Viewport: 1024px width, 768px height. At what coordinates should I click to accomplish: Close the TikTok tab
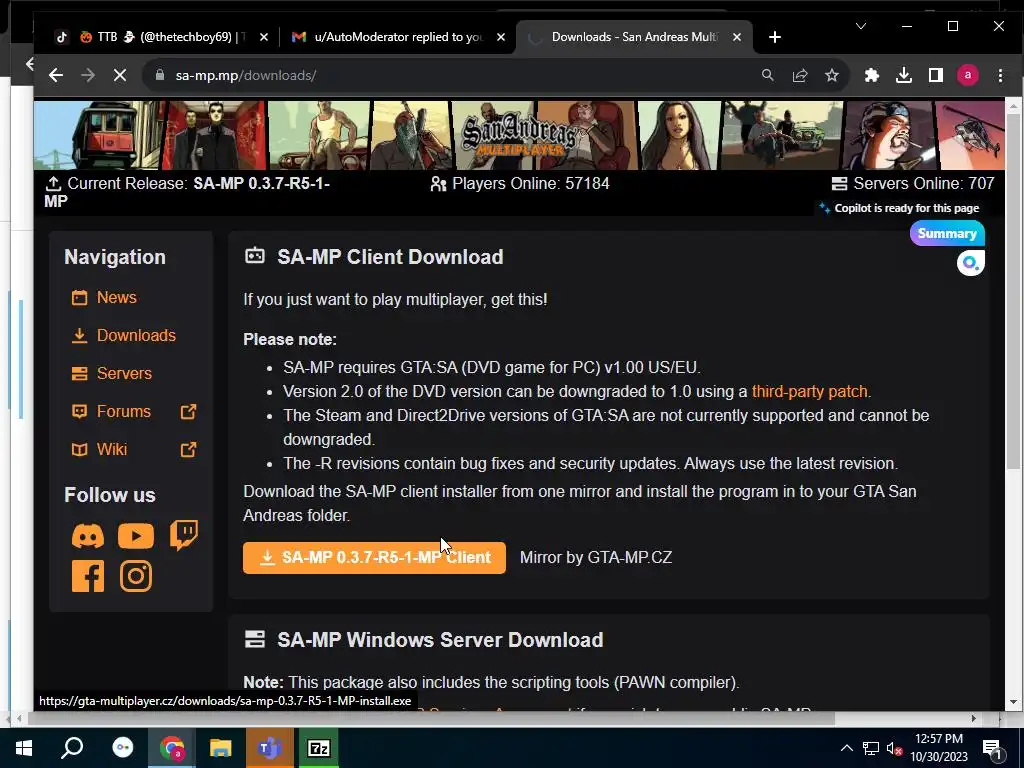pos(264,37)
